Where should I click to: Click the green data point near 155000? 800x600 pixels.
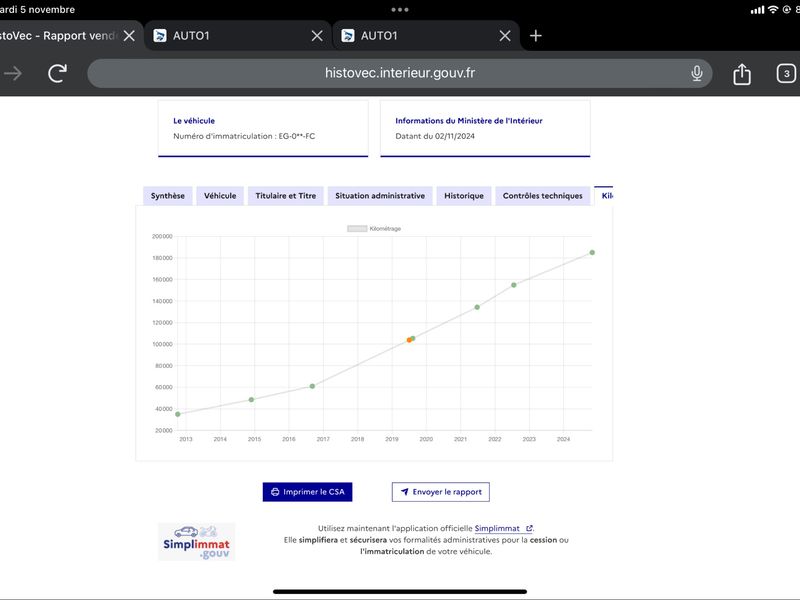pyautogui.click(x=514, y=285)
